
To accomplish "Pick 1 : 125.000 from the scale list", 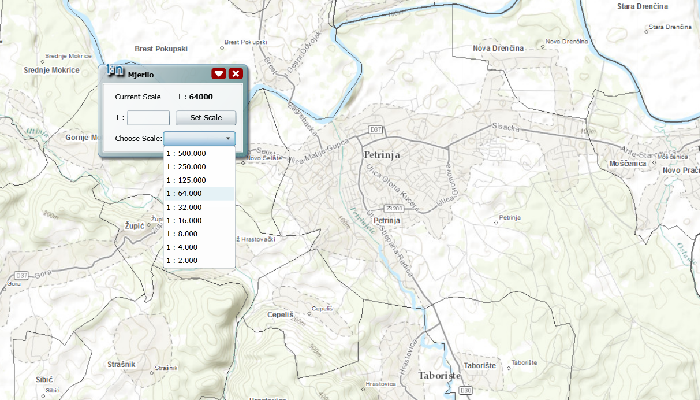I will pos(186,180).
